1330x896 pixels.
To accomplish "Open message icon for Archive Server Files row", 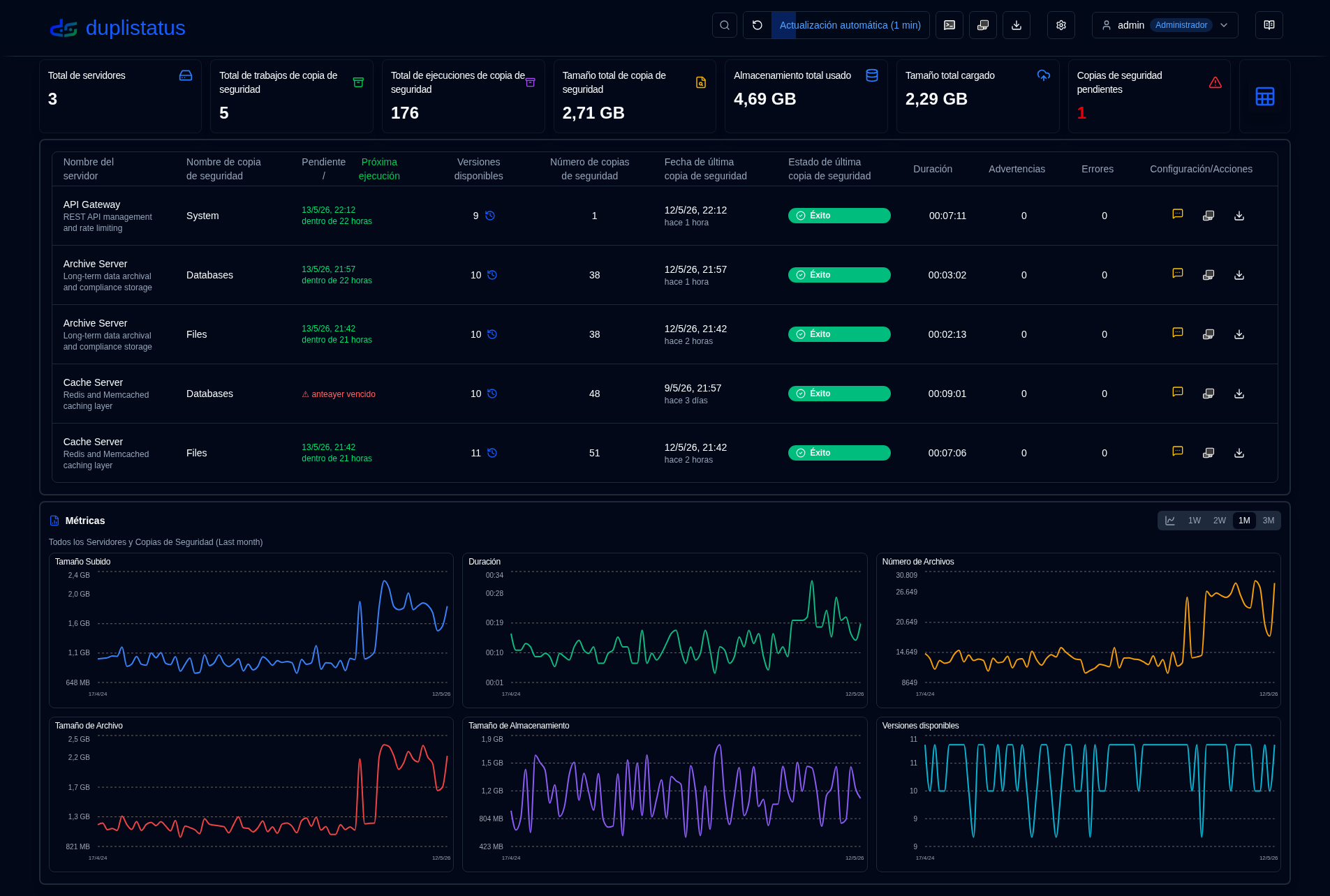I will (x=1178, y=334).
